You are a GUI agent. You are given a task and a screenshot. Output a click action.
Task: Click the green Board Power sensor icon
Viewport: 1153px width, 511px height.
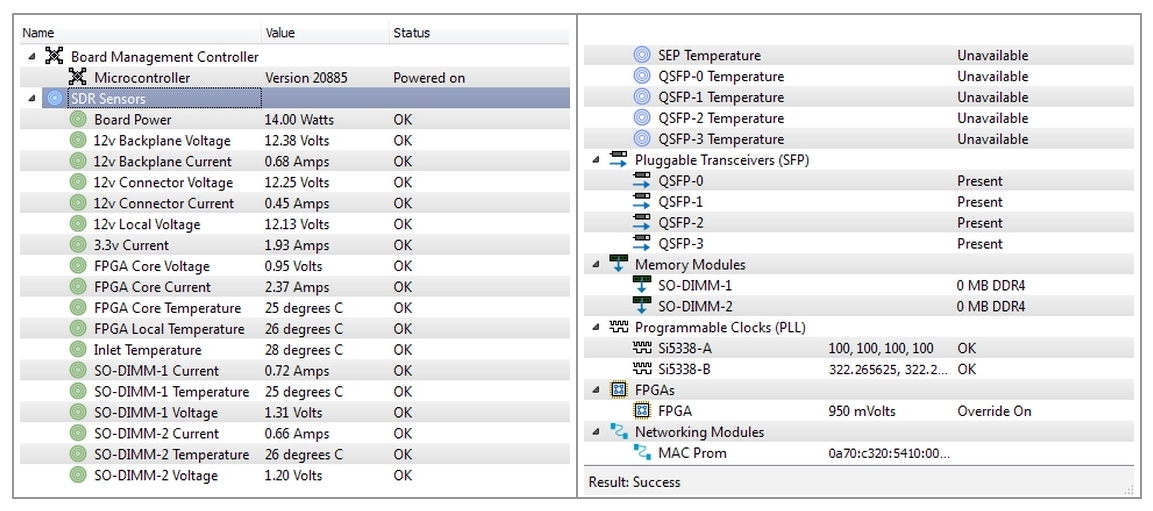pos(78,119)
